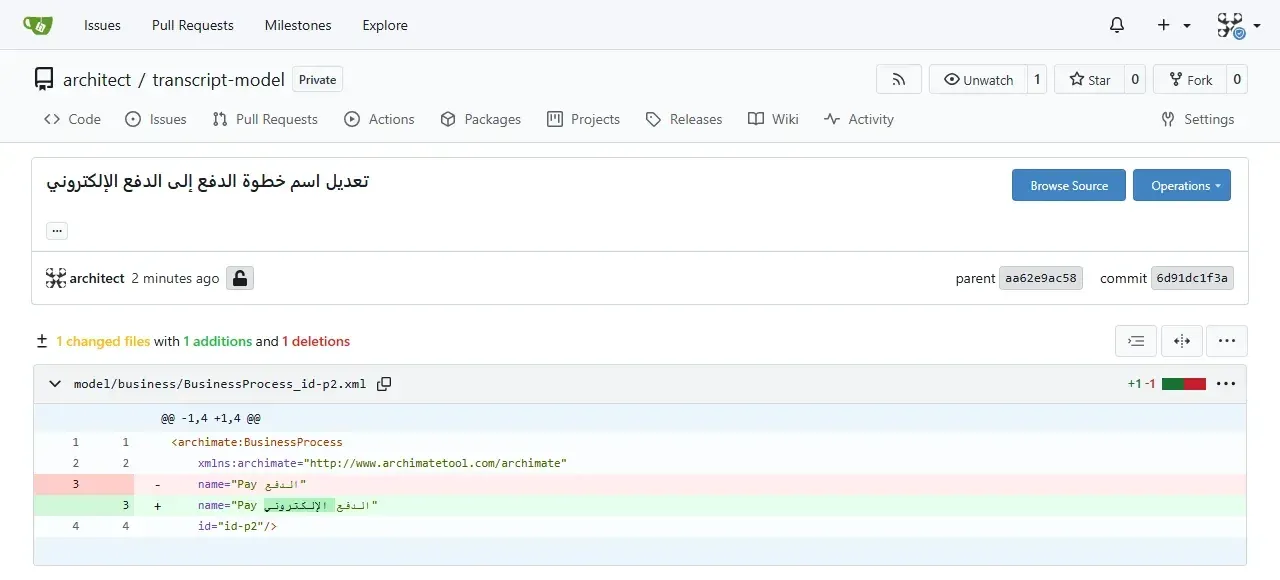This screenshot has height=580, width=1280.
Task: Fork the repository
Action: click(1189, 80)
